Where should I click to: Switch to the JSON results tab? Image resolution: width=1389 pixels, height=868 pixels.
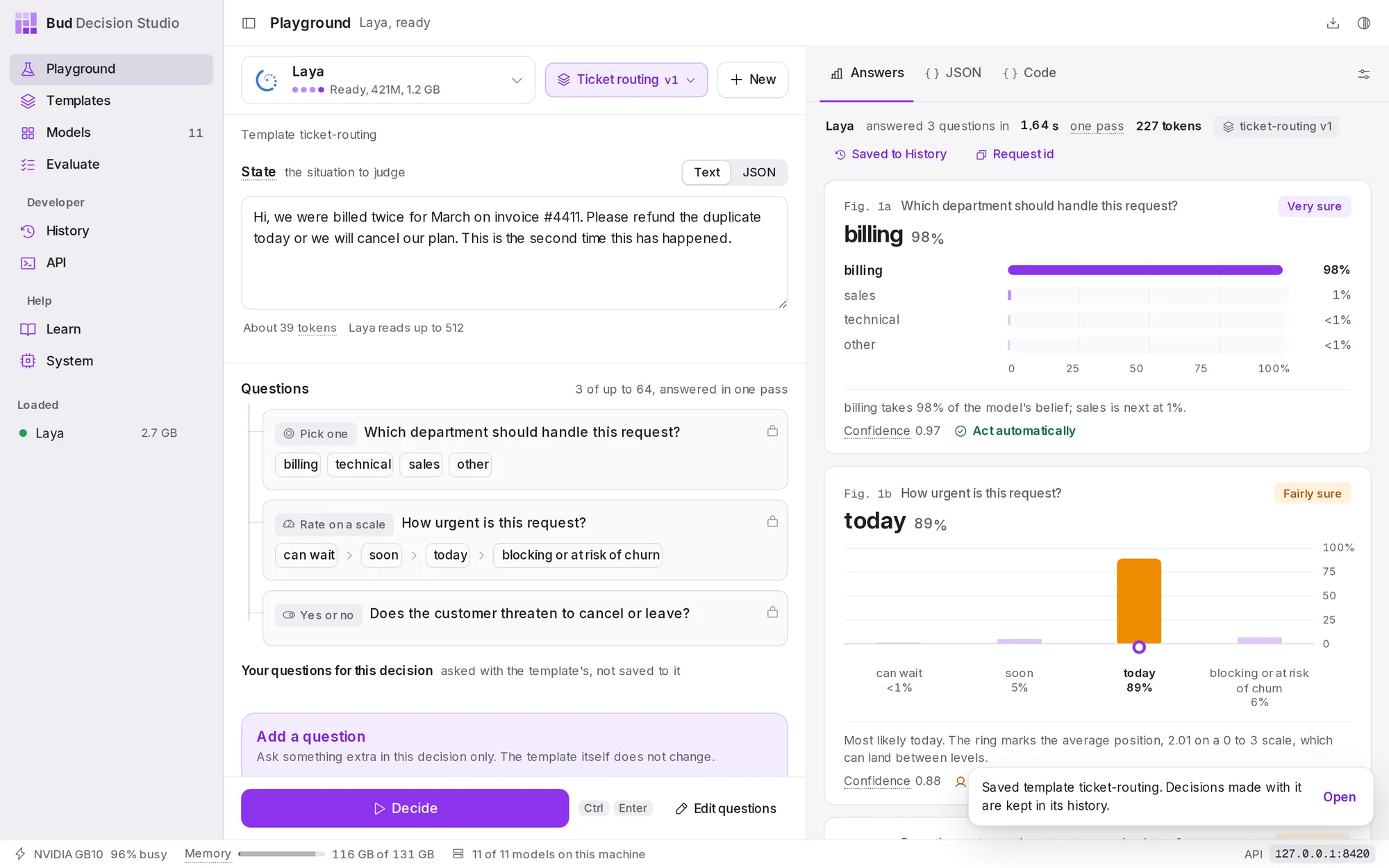[x=953, y=73]
